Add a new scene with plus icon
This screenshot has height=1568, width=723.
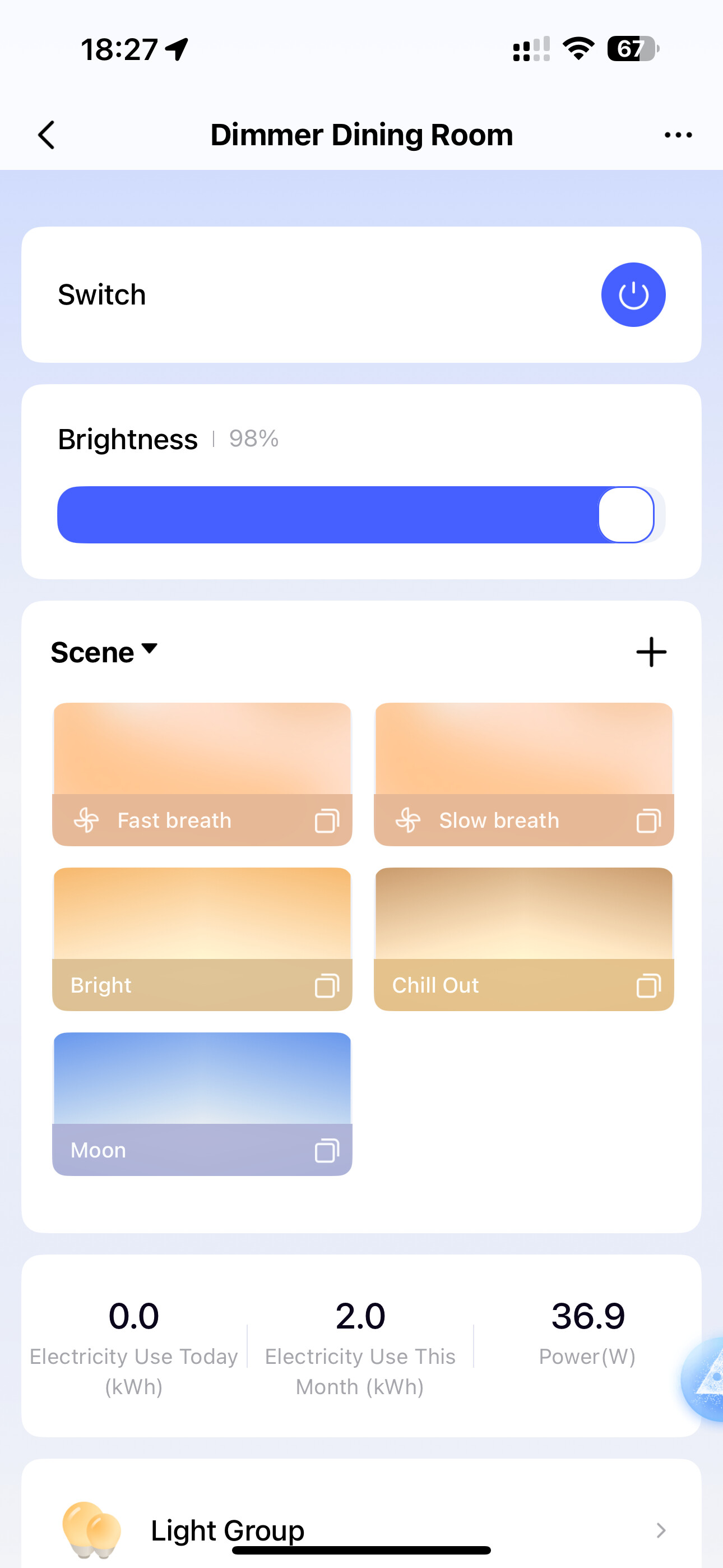[x=651, y=652]
